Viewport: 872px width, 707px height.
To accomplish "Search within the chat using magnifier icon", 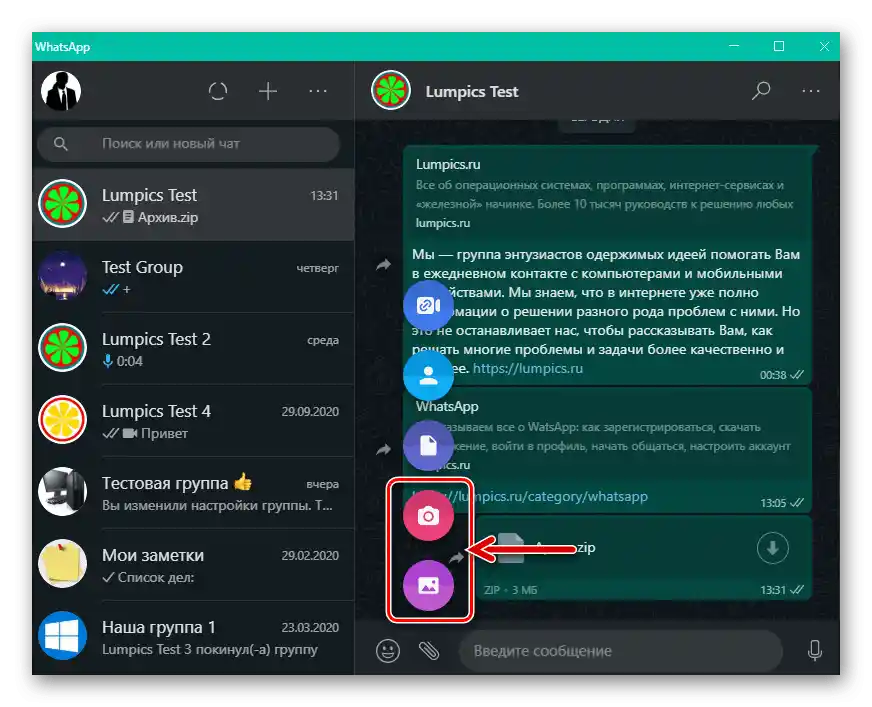I will click(761, 91).
